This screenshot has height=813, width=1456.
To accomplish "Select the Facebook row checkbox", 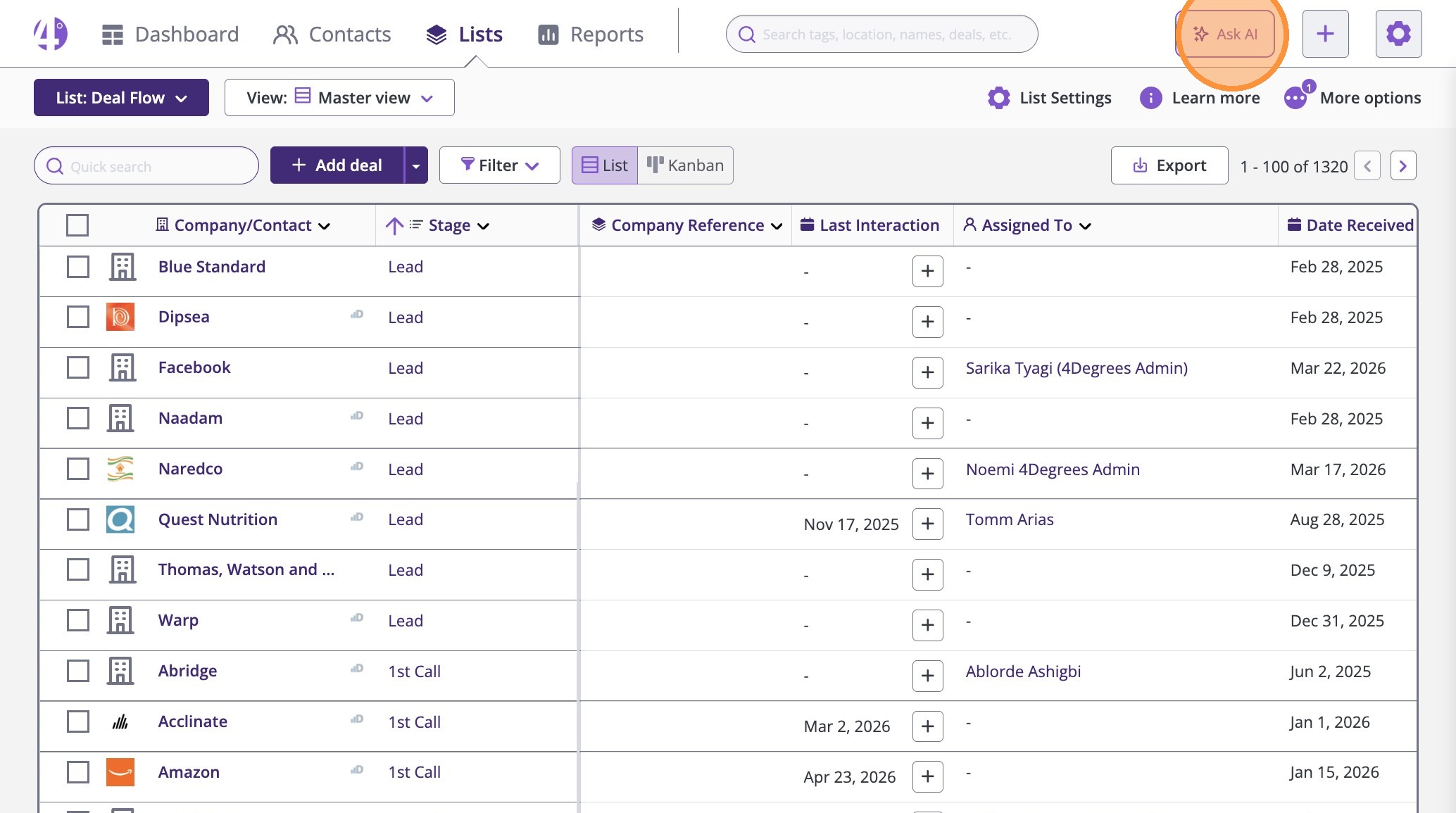I will click(x=77, y=367).
